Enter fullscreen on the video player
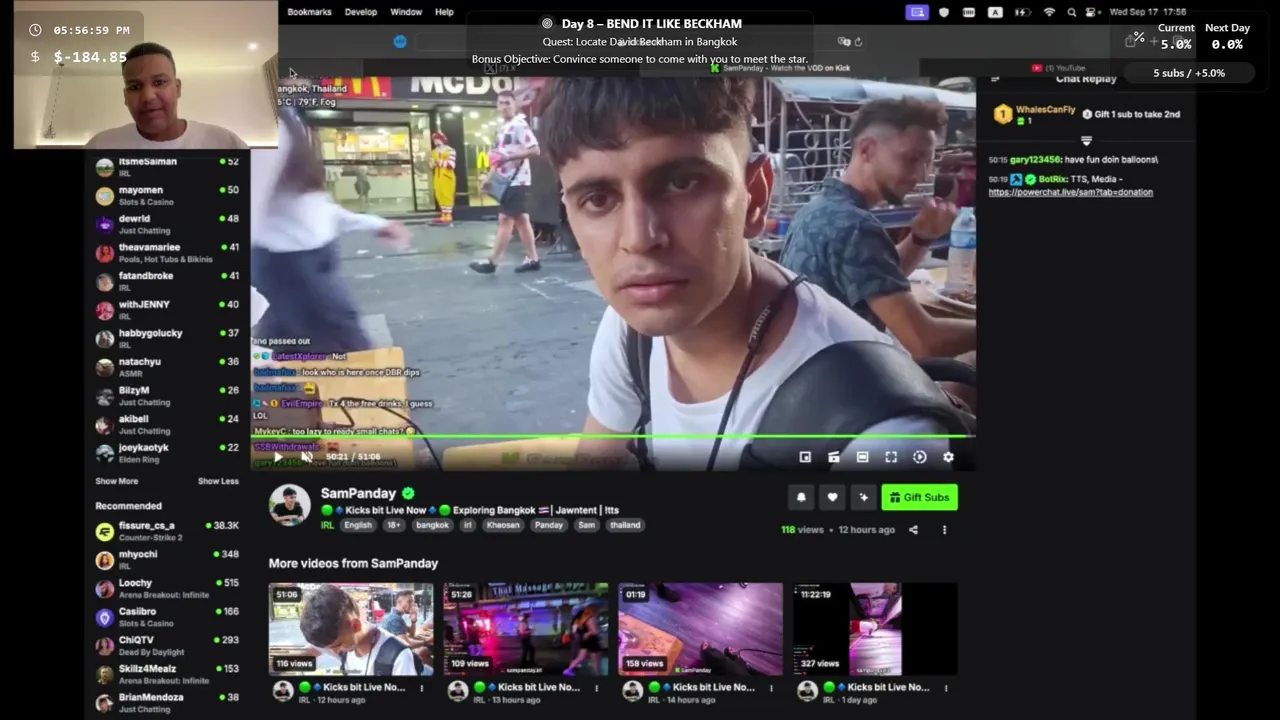Image resolution: width=1280 pixels, height=720 pixels. coord(891,457)
